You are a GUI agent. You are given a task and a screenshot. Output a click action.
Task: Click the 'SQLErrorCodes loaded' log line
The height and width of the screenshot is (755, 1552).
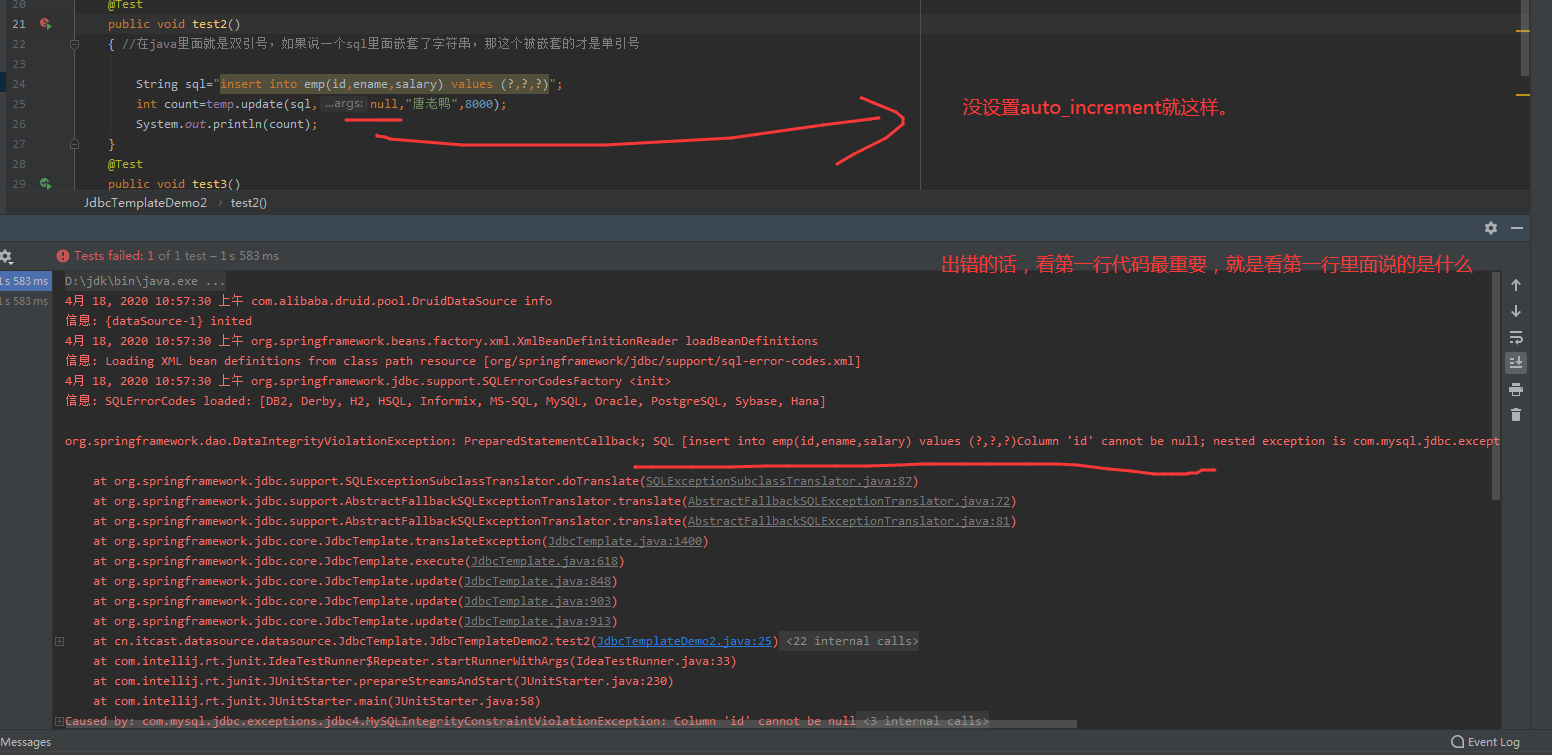tap(445, 401)
